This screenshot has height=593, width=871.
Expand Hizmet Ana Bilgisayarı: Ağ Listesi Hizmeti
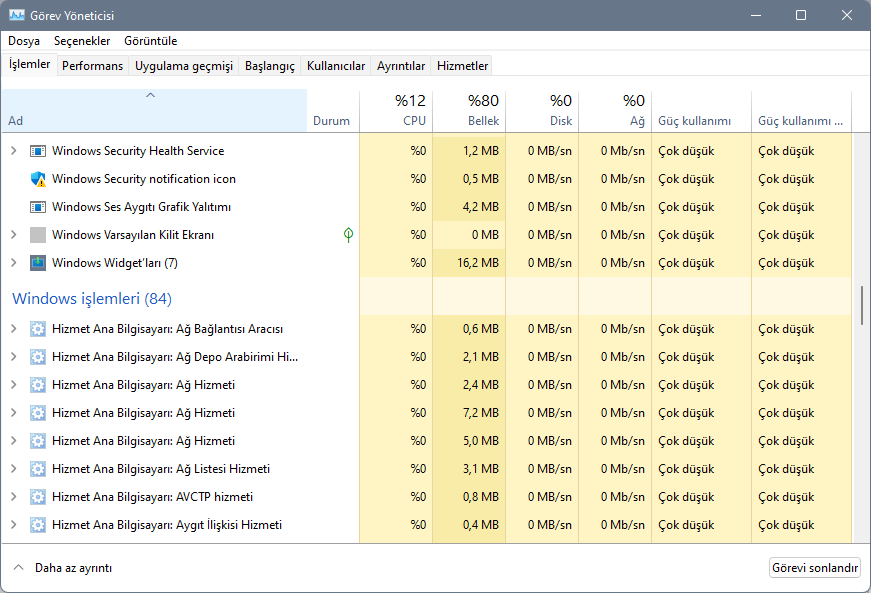coord(13,469)
